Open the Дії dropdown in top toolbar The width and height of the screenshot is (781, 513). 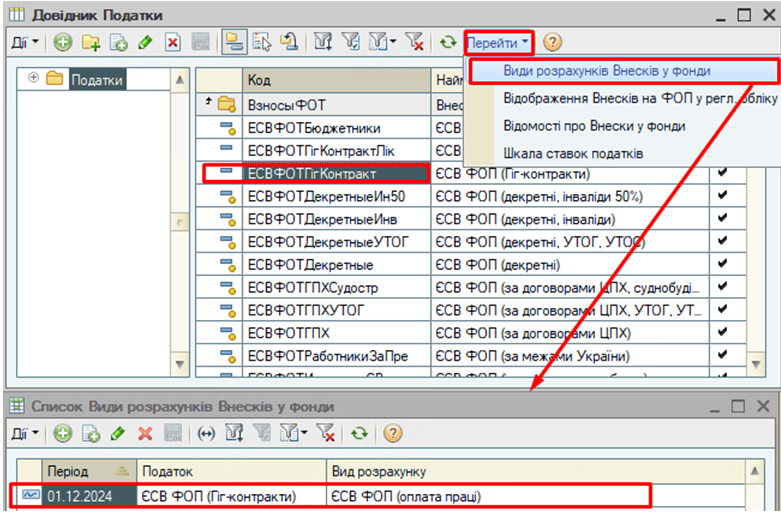tap(24, 42)
